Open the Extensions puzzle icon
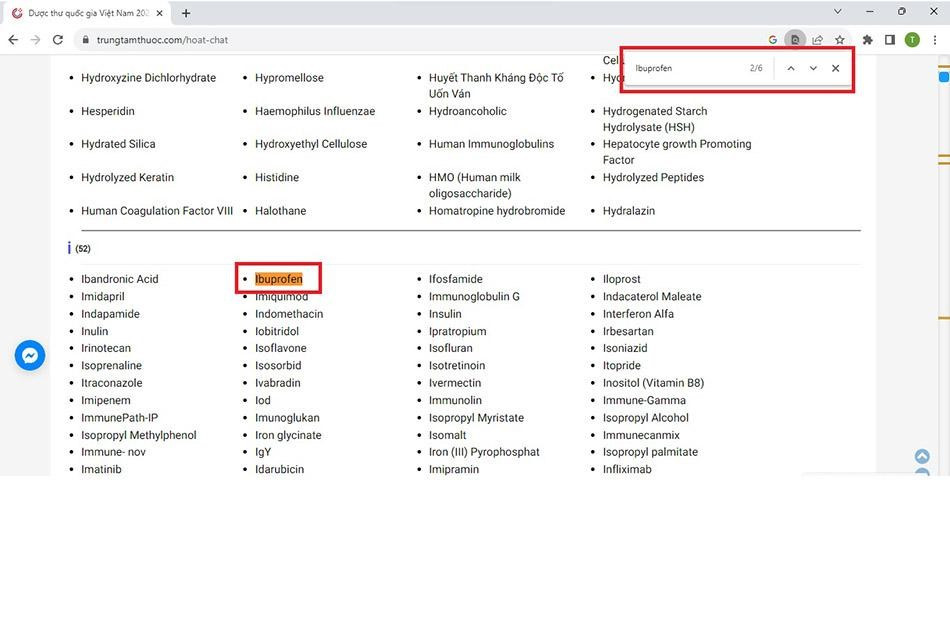The width and height of the screenshot is (950, 631). pyautogui.click(x=867, y=40)
